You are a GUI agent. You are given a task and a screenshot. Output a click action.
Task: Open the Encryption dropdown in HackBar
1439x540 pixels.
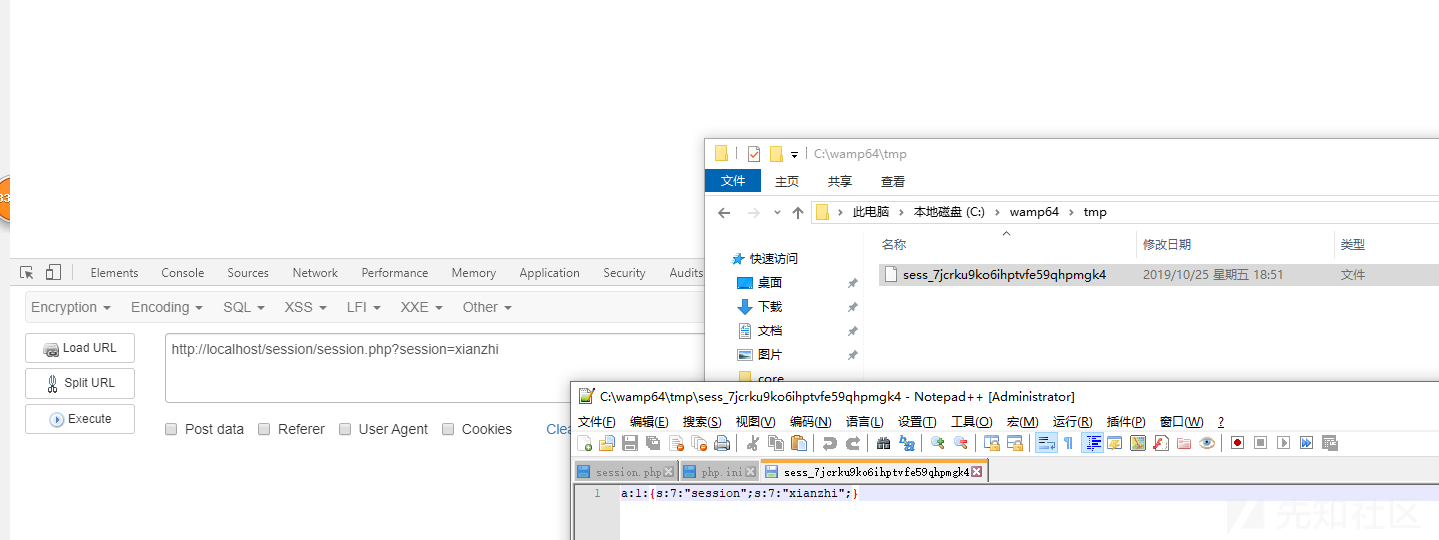70,307
